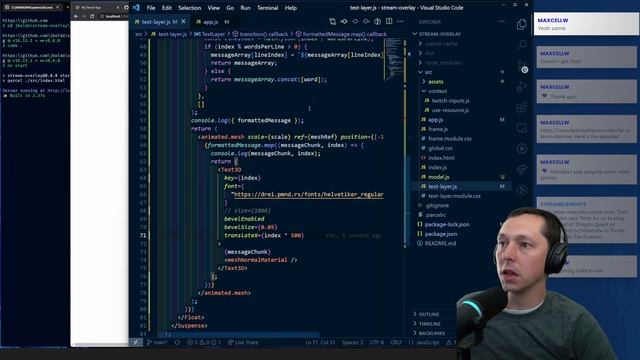Screen dimensions: 640x360
Task: Select the text-layer.js editor tab
Action: point(156,22)
